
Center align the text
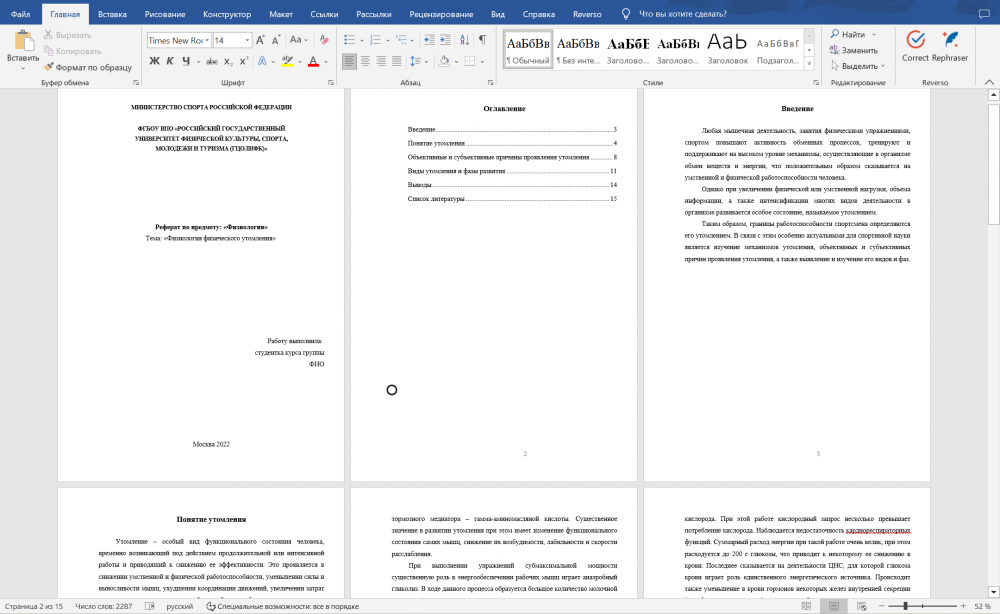[x=365, y=61]
